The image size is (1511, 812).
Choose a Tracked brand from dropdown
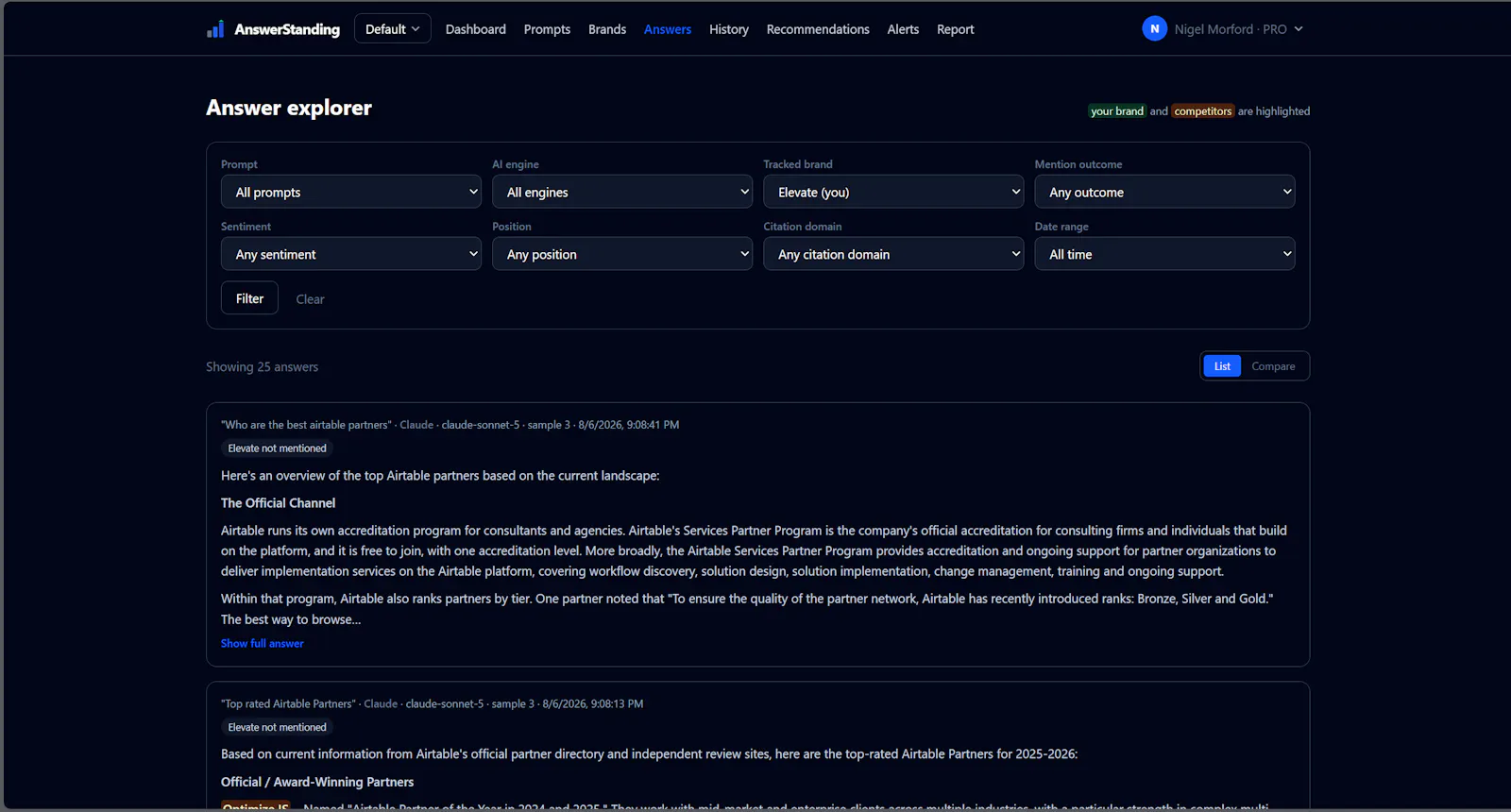click(893, 192)
